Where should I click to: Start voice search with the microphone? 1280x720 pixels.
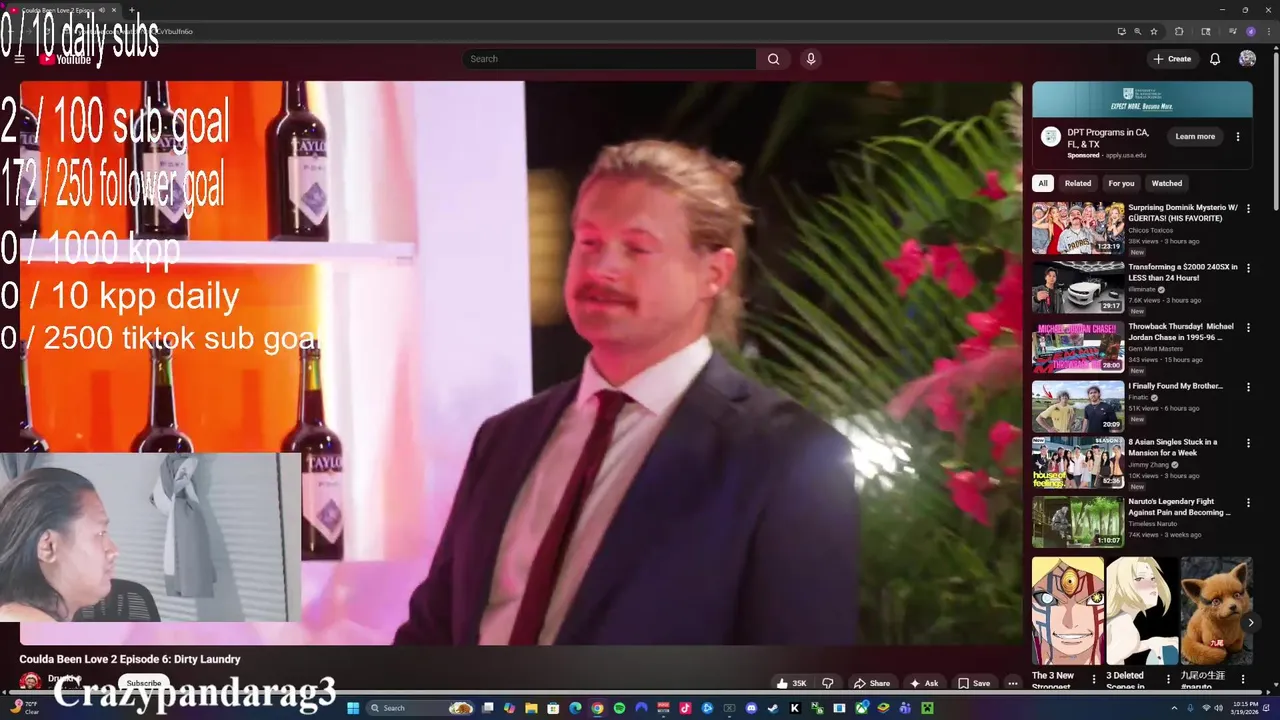coord(811,59)
